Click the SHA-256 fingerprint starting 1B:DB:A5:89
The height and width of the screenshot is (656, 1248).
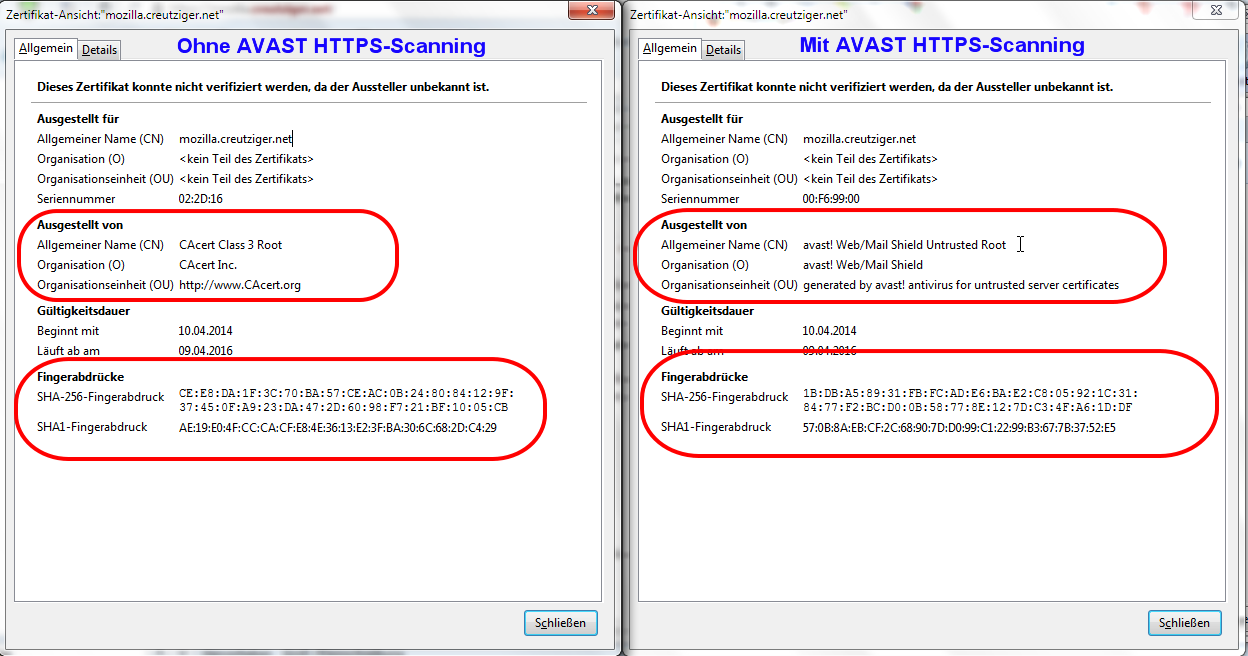pyautogui.click(x=971, y=400)
